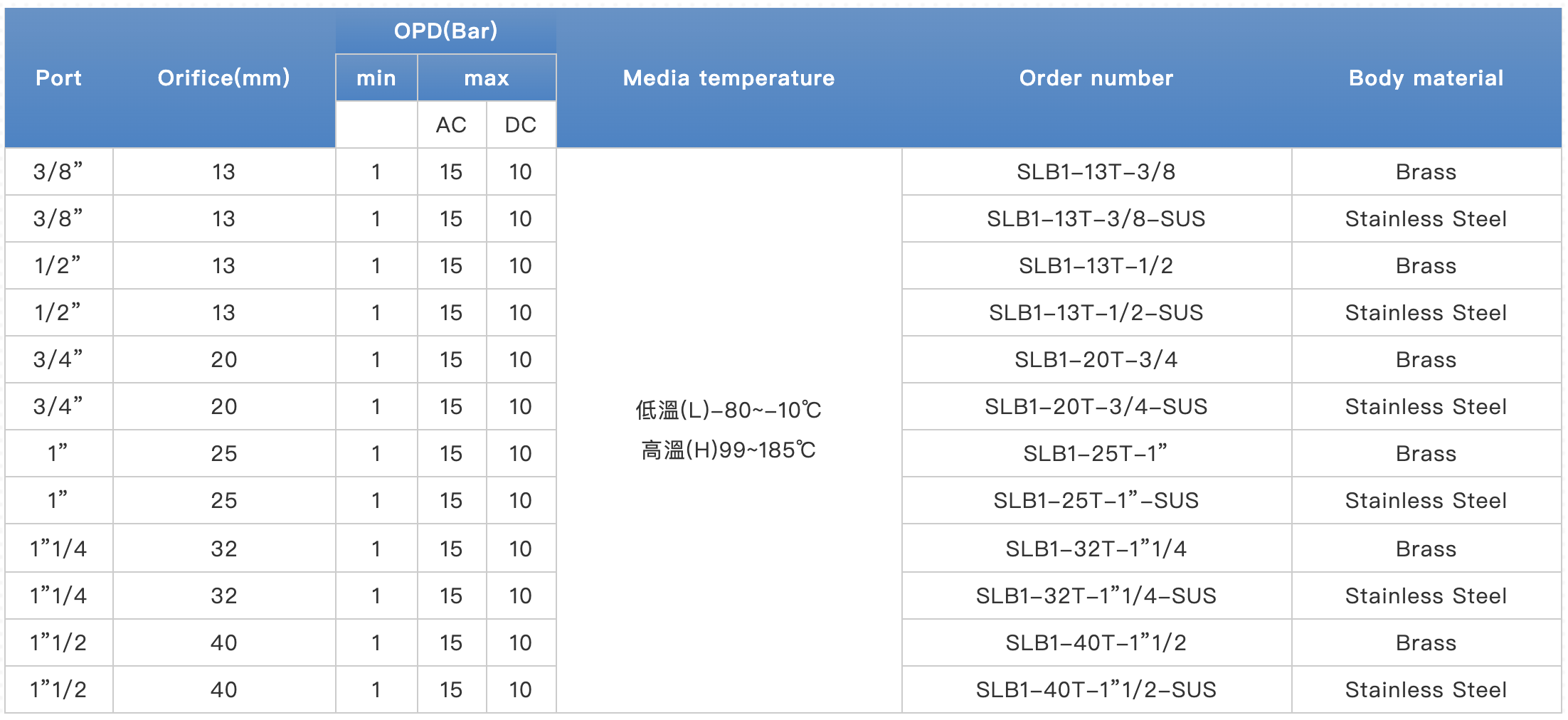This screenshot has width=1568, height=720.
Task: Click the Port column header
Action: pyautogui.click(x=58, y=78)
